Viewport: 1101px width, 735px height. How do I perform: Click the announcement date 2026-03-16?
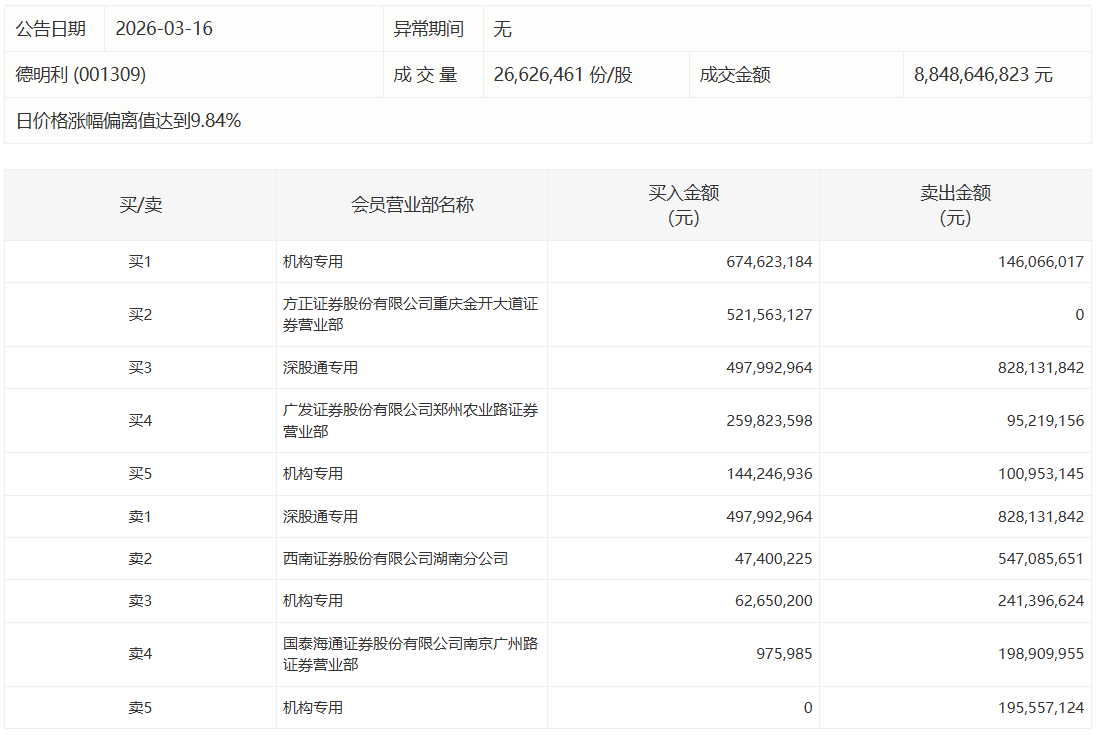164,29
